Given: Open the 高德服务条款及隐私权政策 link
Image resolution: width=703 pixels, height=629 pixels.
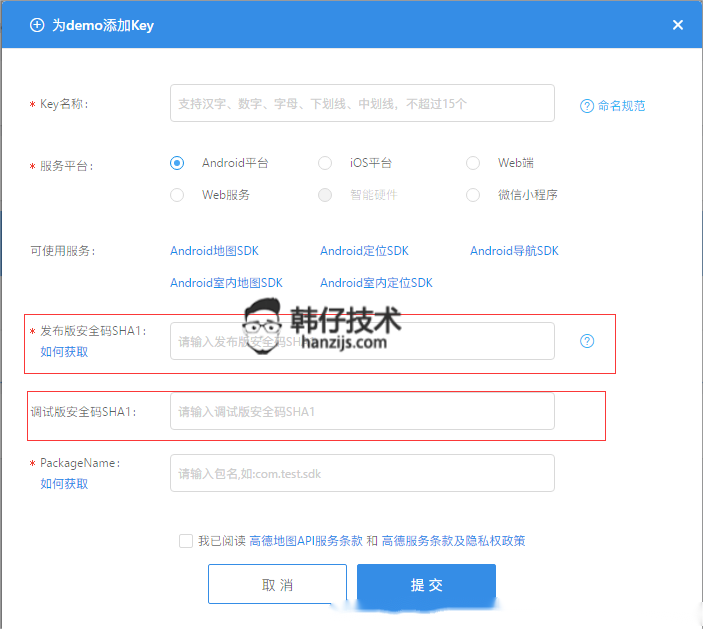Looking at the screenshot, I should point(453,541).
